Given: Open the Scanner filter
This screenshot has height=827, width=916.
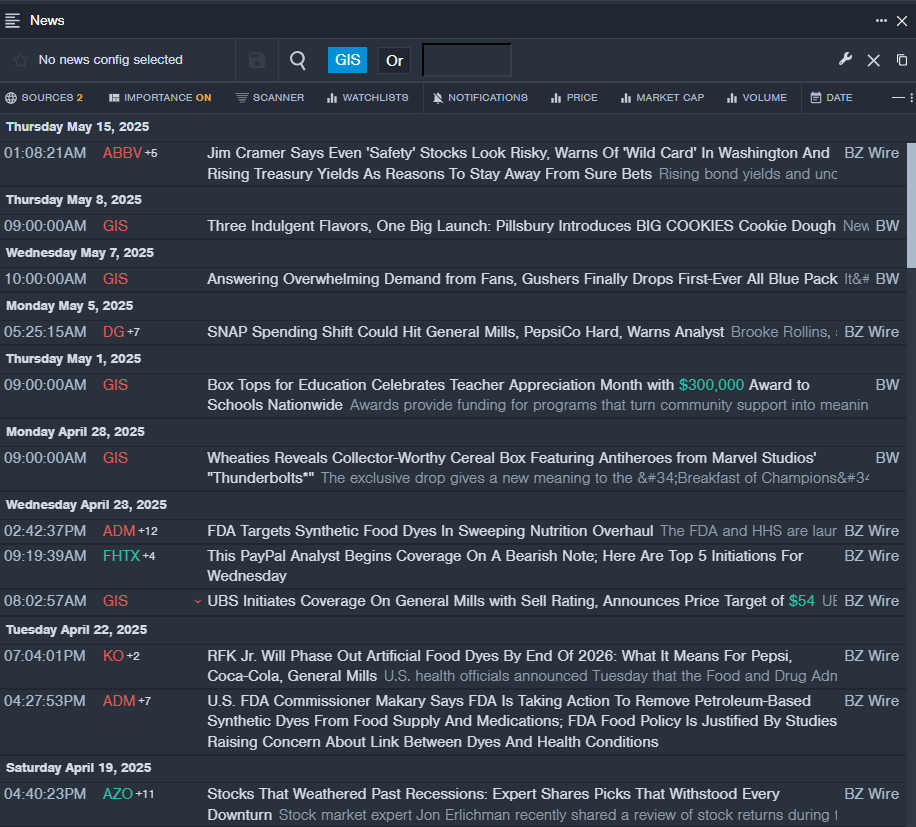Looking at the screenshot, I should pos(270,98).
